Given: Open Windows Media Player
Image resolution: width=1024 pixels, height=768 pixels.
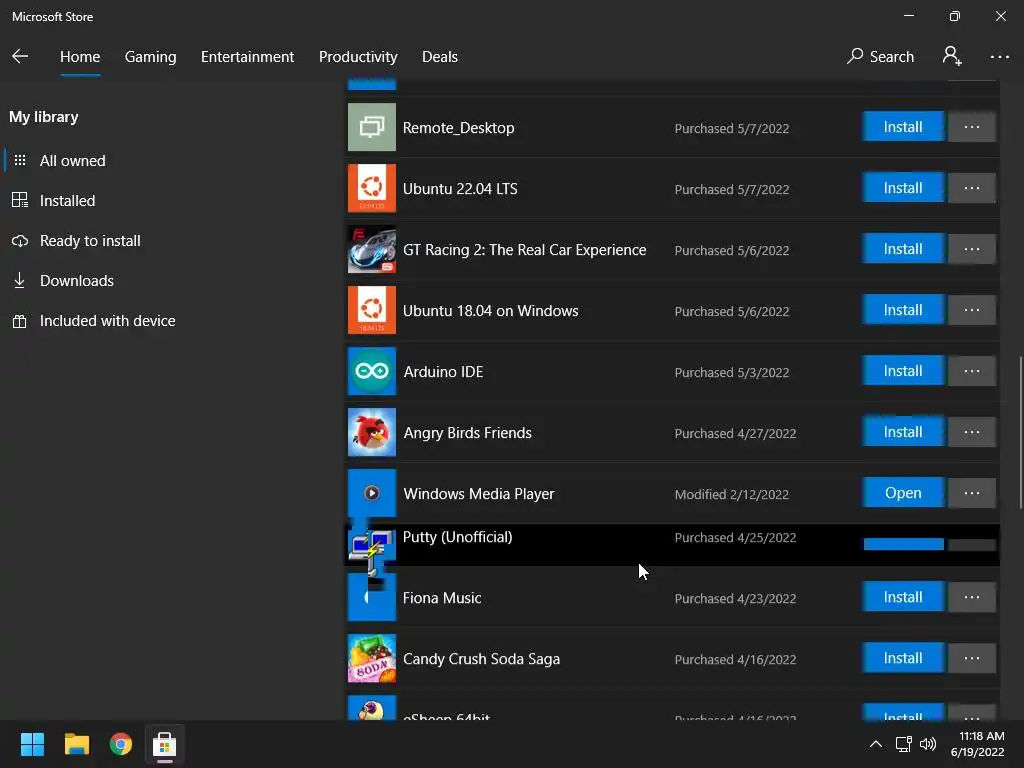Looking at the screenshot, I should click(x=903, y=493).
